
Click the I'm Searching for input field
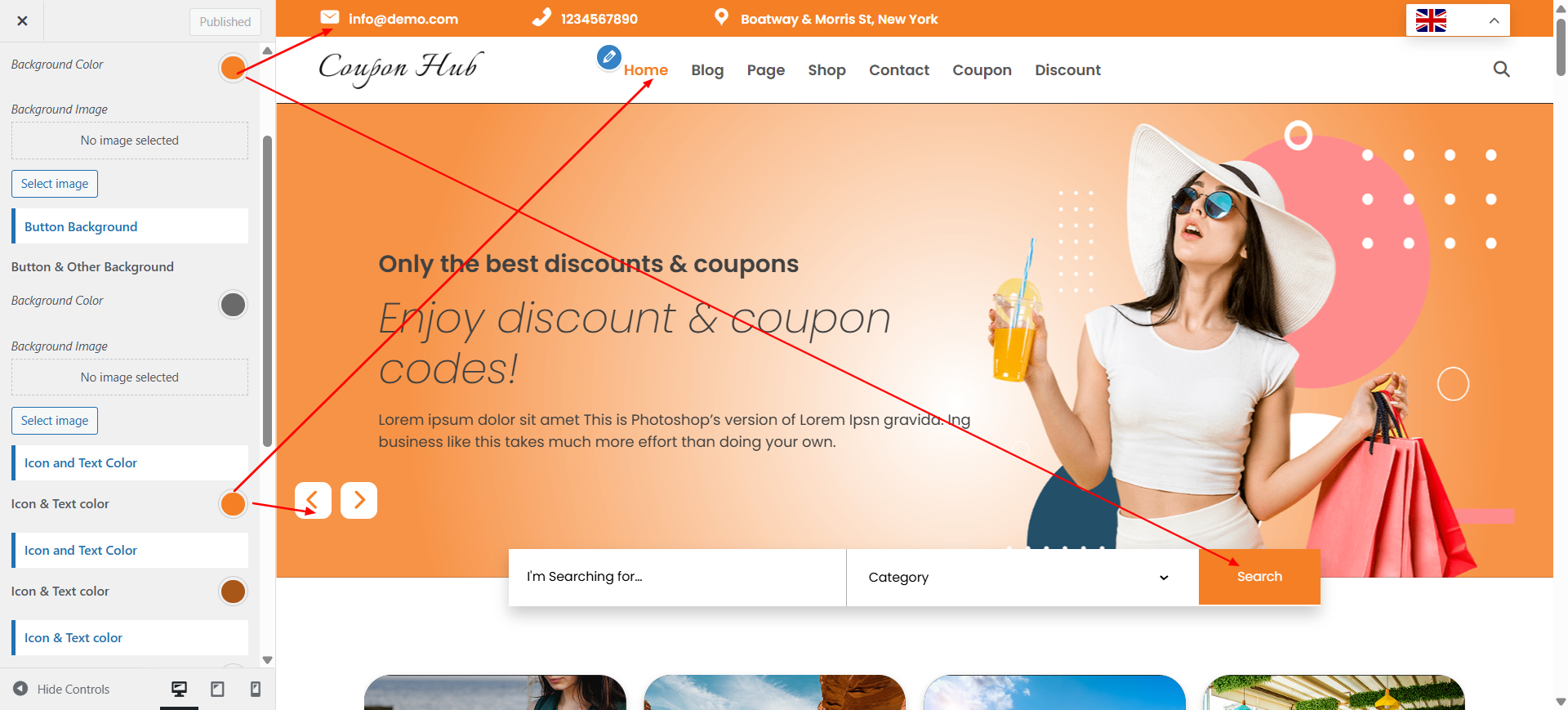pos(677,578)
